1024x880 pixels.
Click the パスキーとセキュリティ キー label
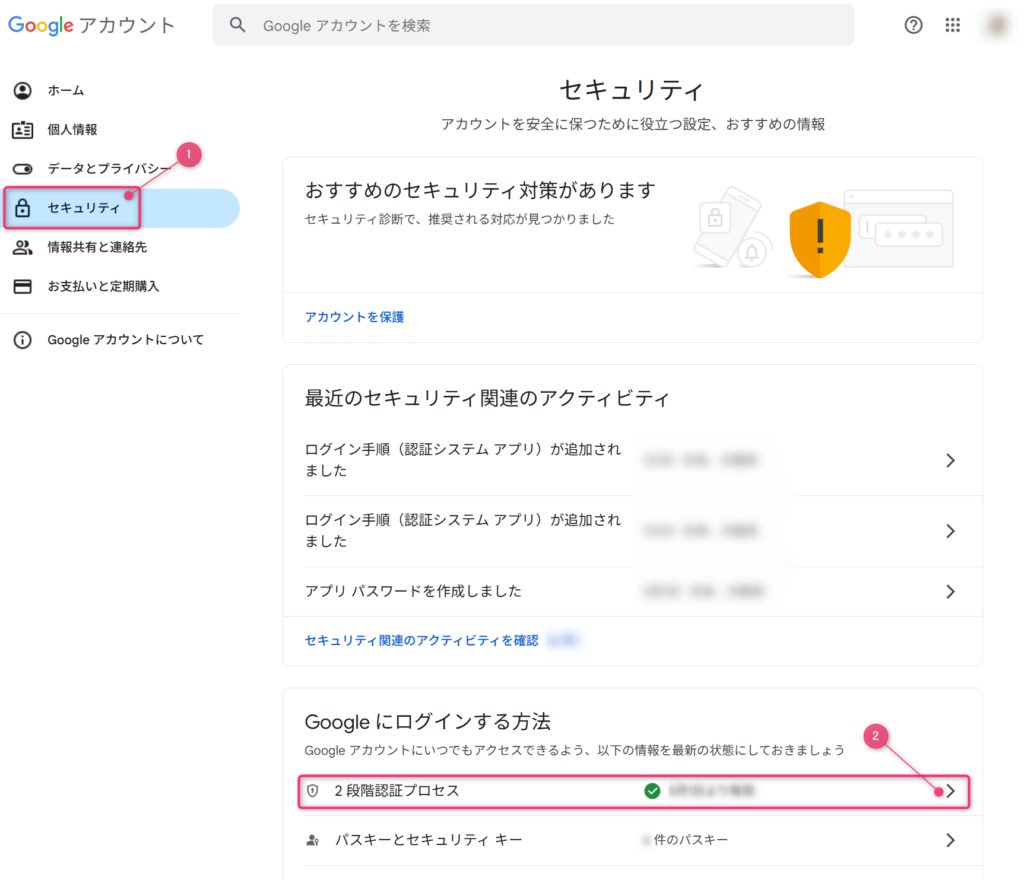click(428, 840)
